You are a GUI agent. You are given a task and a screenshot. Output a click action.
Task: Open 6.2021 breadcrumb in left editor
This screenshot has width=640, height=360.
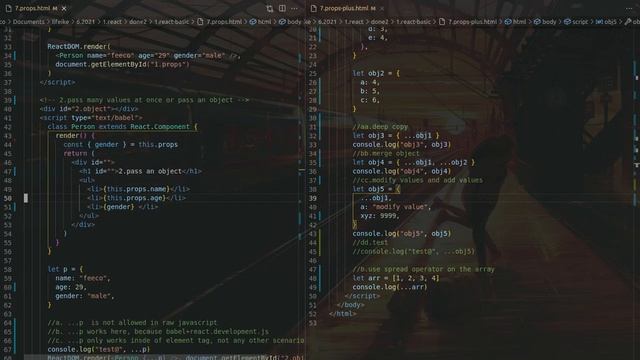click(85, 22)
